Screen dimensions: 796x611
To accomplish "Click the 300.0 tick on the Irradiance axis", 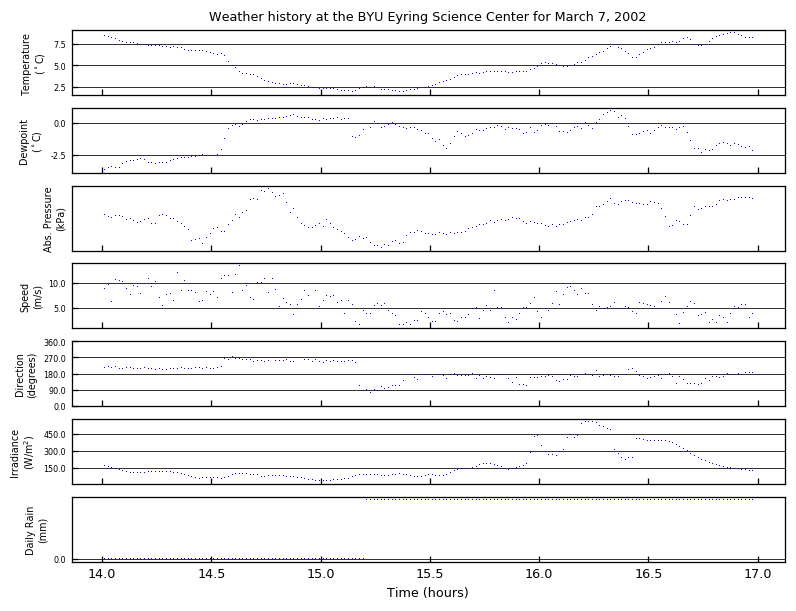I will (55, 452).
